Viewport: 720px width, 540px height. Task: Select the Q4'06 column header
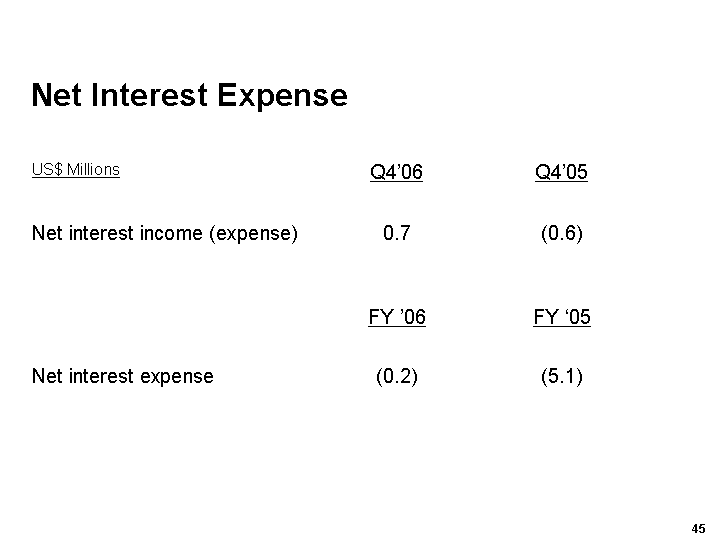[396, 173]
